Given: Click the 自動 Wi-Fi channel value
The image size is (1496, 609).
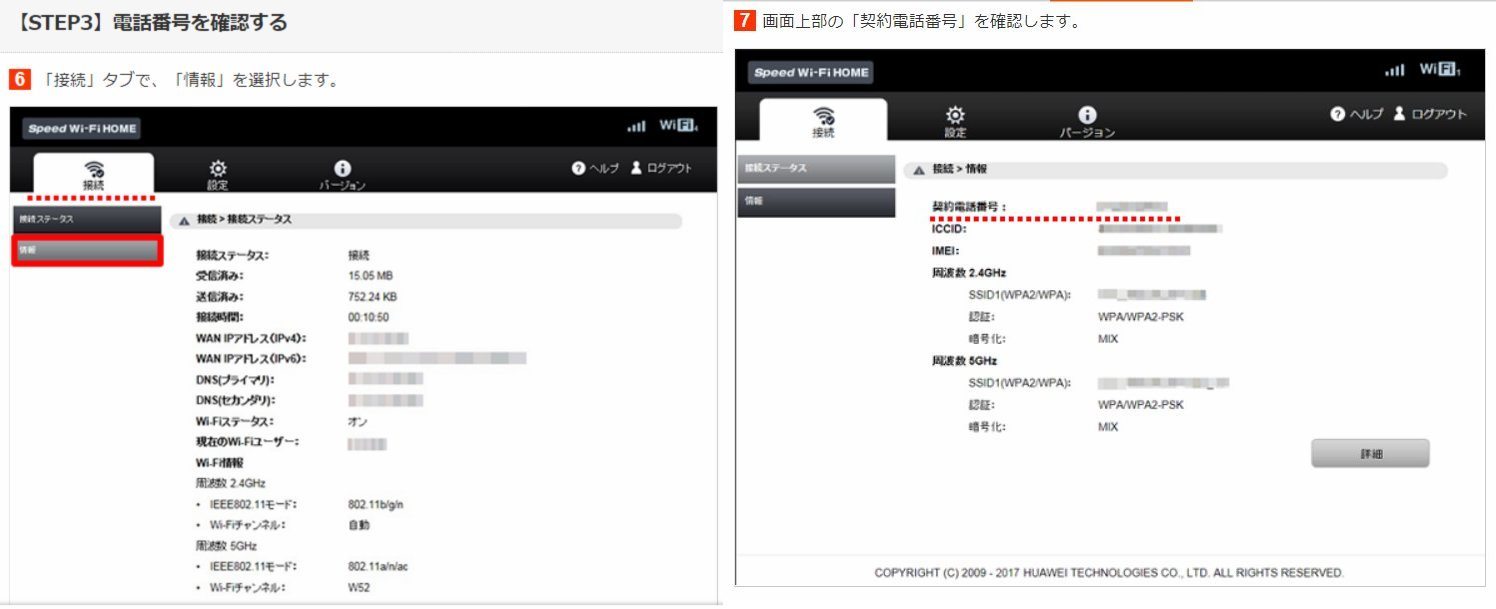Looking at the screenshot, I should tap(358, 525).
